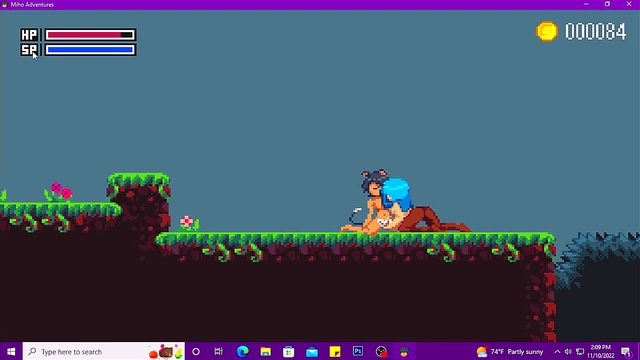Image resolution: width=640 pixels, height=360 pixels.
Task: Close the Miho Adventures window
Action: tap(629, 4)
